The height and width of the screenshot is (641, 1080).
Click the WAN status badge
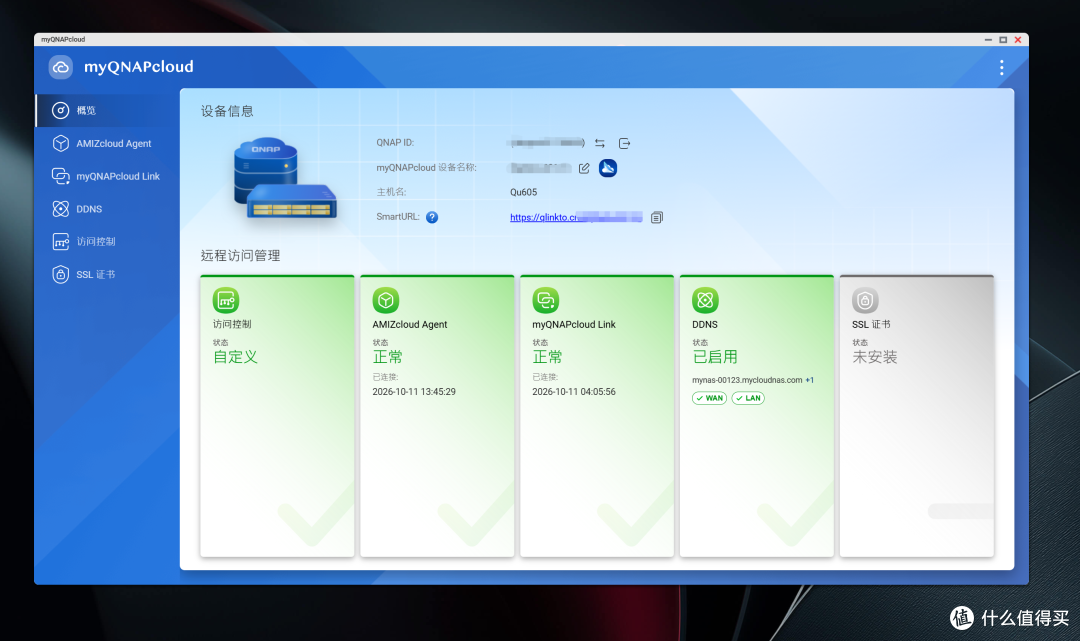(709, 398)
